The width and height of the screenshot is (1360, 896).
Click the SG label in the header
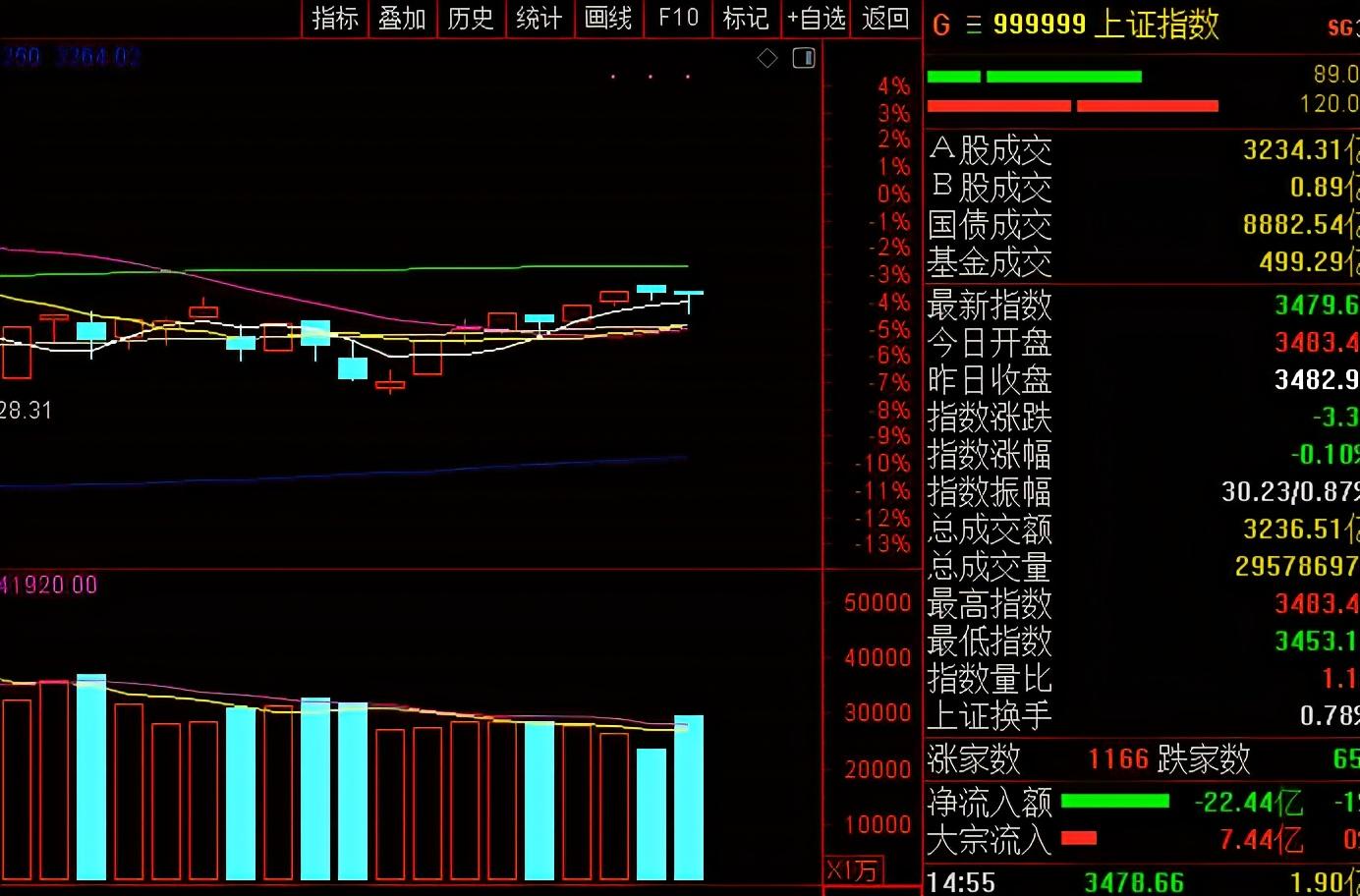point(1342,28)
